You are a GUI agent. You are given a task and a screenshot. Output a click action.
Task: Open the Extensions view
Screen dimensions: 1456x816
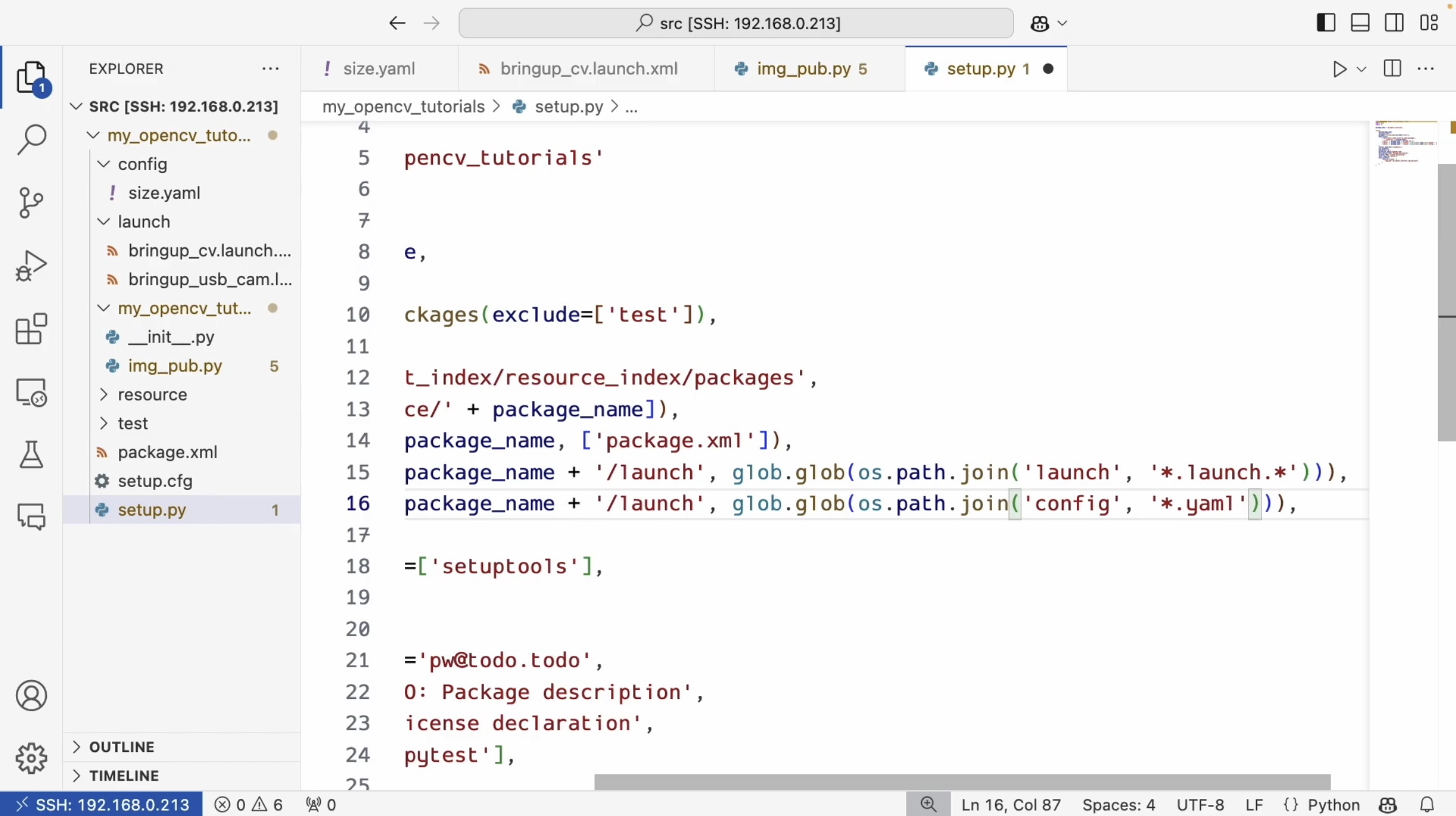tap(31, 329)
